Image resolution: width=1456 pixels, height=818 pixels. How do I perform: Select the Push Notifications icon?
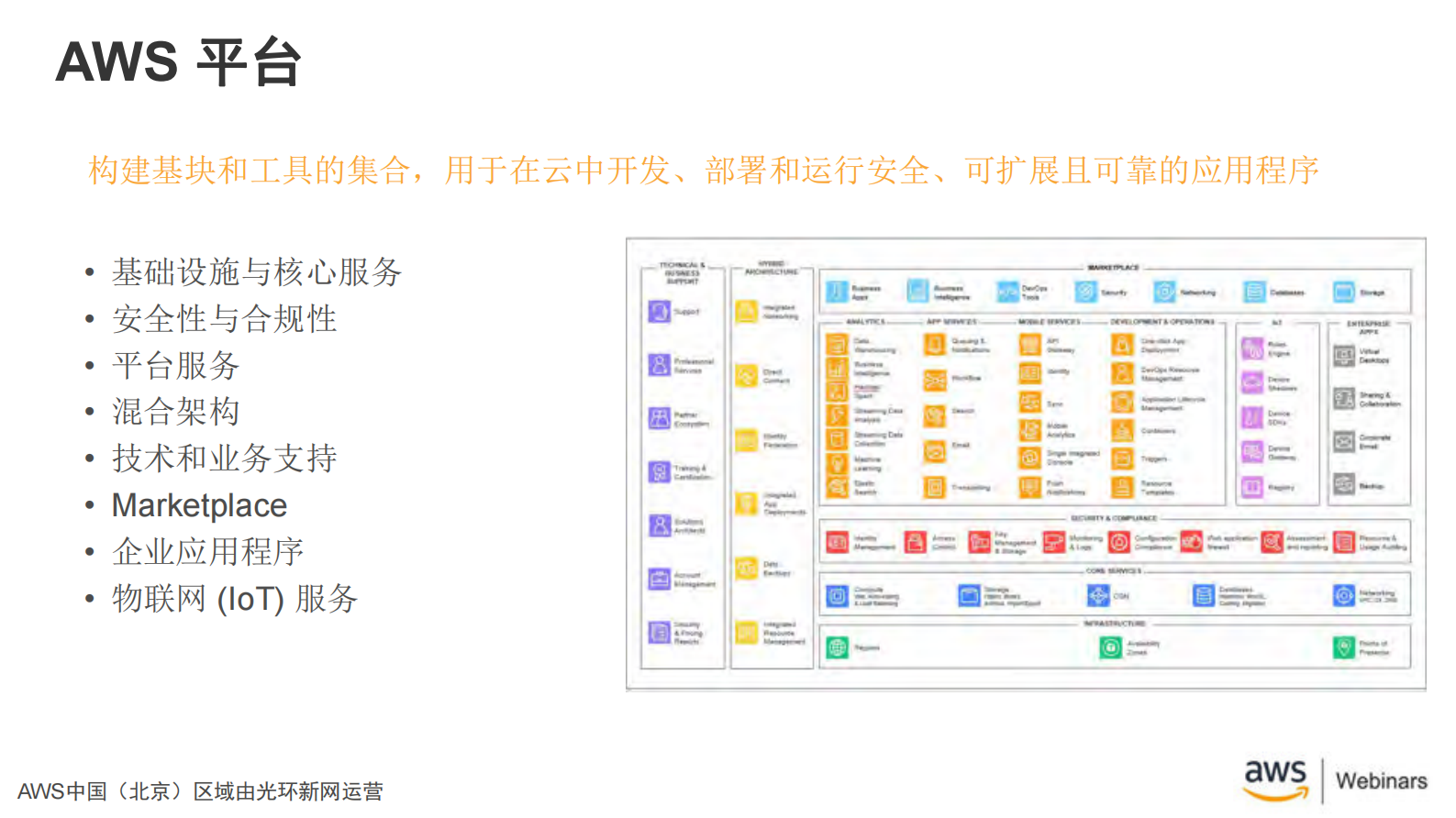(x=1029, y=488)
